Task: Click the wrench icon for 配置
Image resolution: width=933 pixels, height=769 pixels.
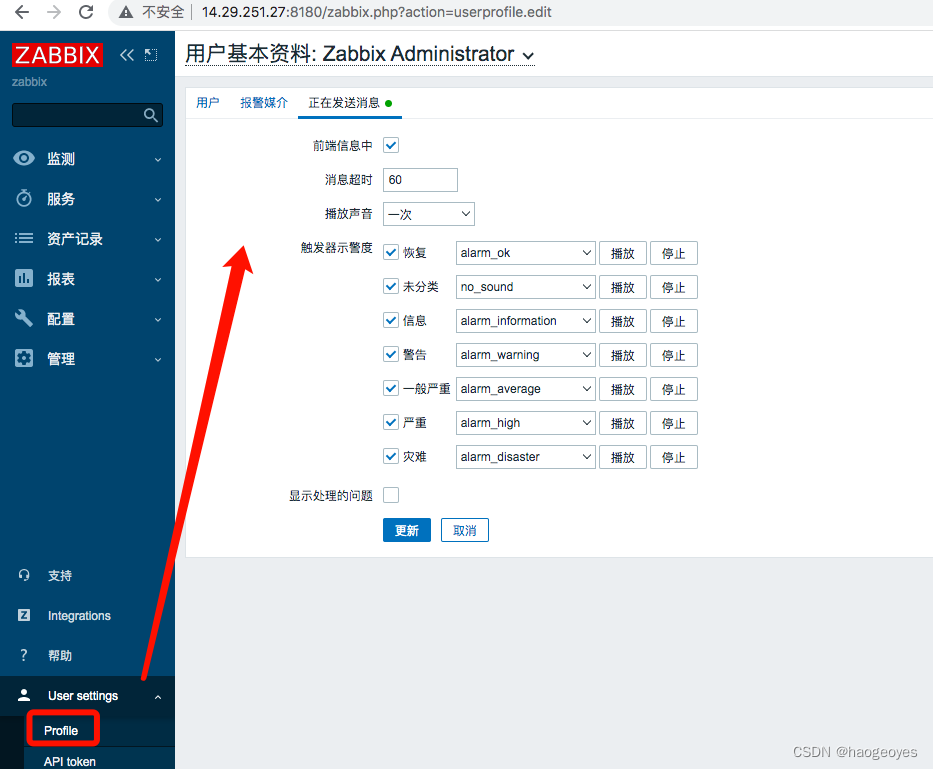Action: [x=24, y=318]
